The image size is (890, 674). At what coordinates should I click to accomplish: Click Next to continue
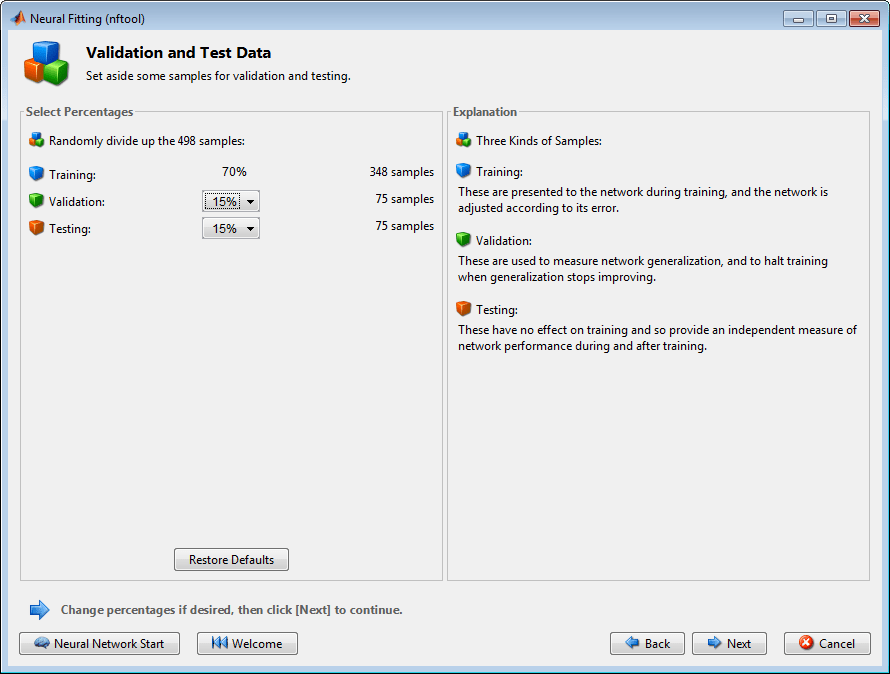(x=729, y=644)
